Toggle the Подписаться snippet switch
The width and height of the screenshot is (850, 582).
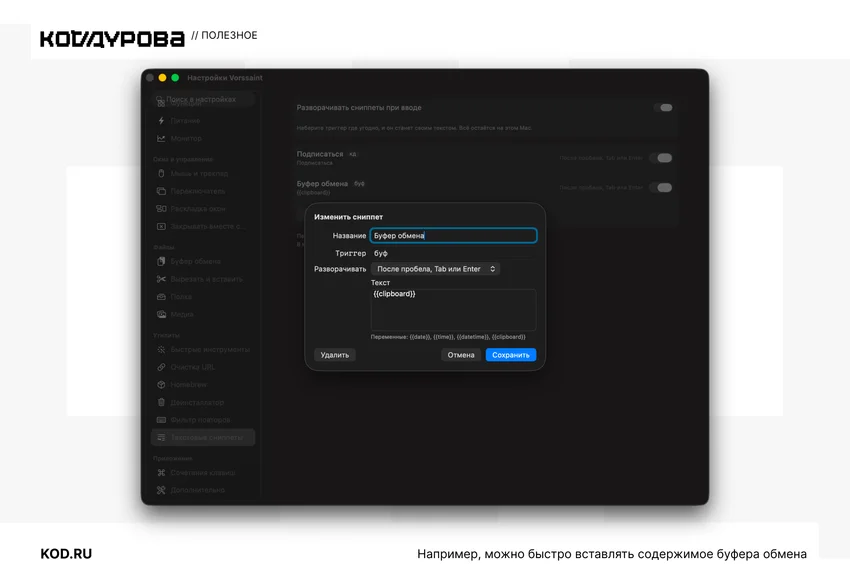tap(661, 158)
